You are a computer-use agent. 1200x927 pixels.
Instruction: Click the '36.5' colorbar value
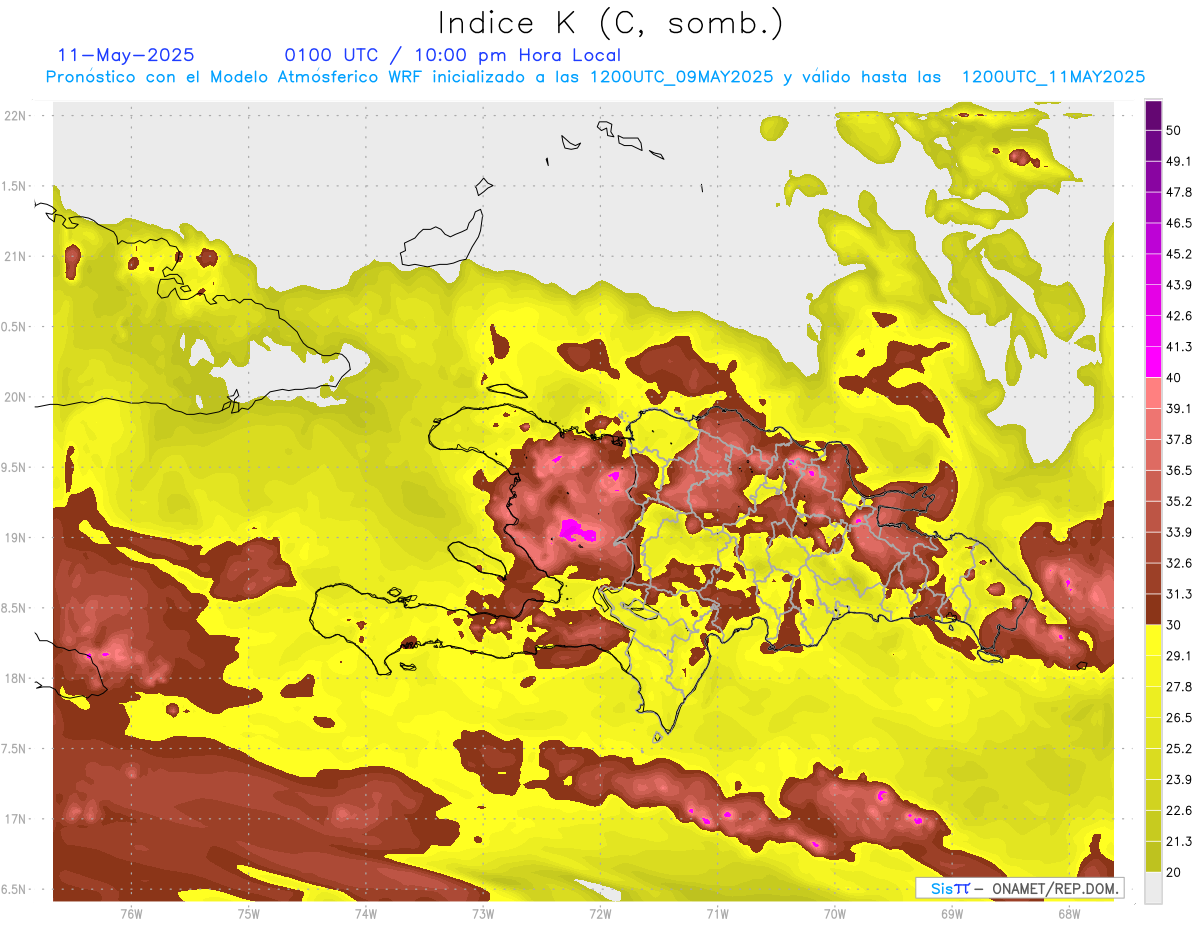click(x=1178, y=470)
